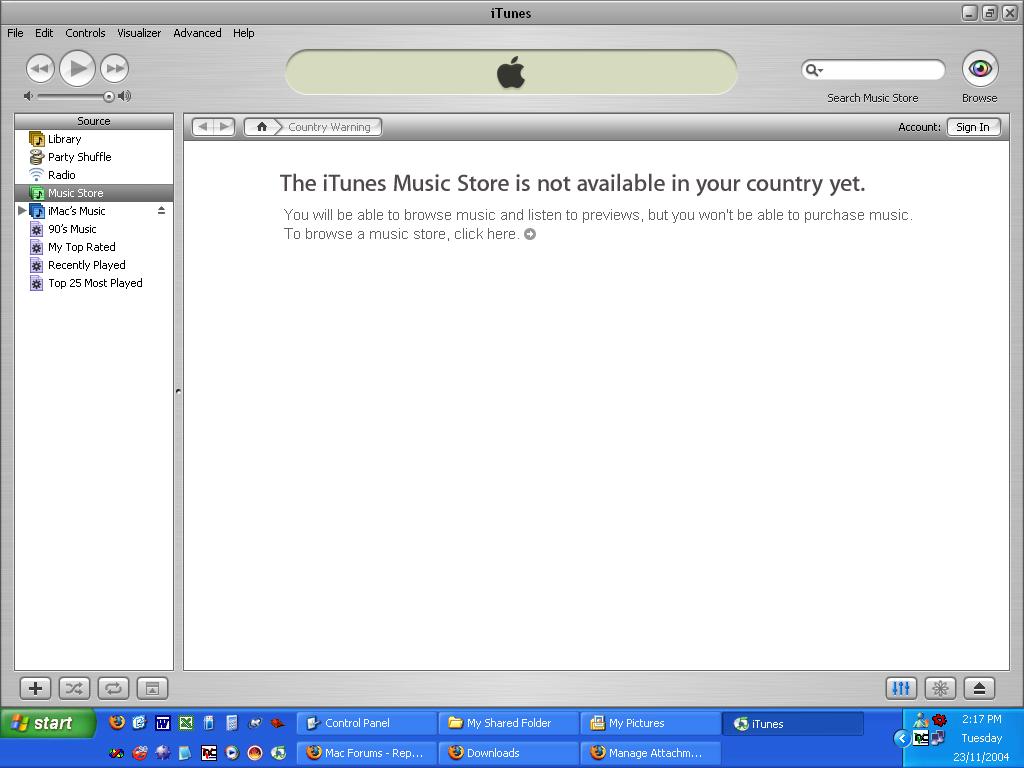Click the loud speaker volume icon

click(x=124, y=96)
